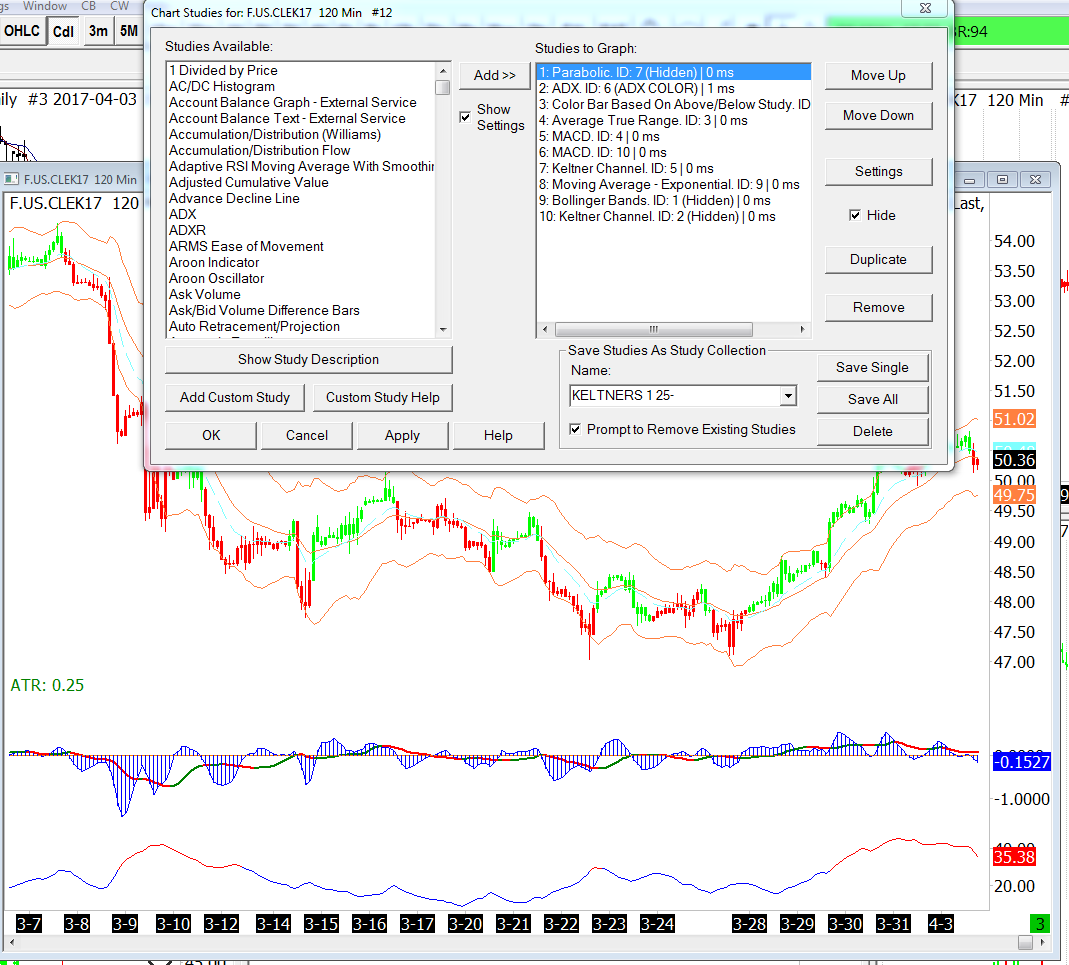
Task: Click the Delete collection button
Action: [x=873, y=432]
